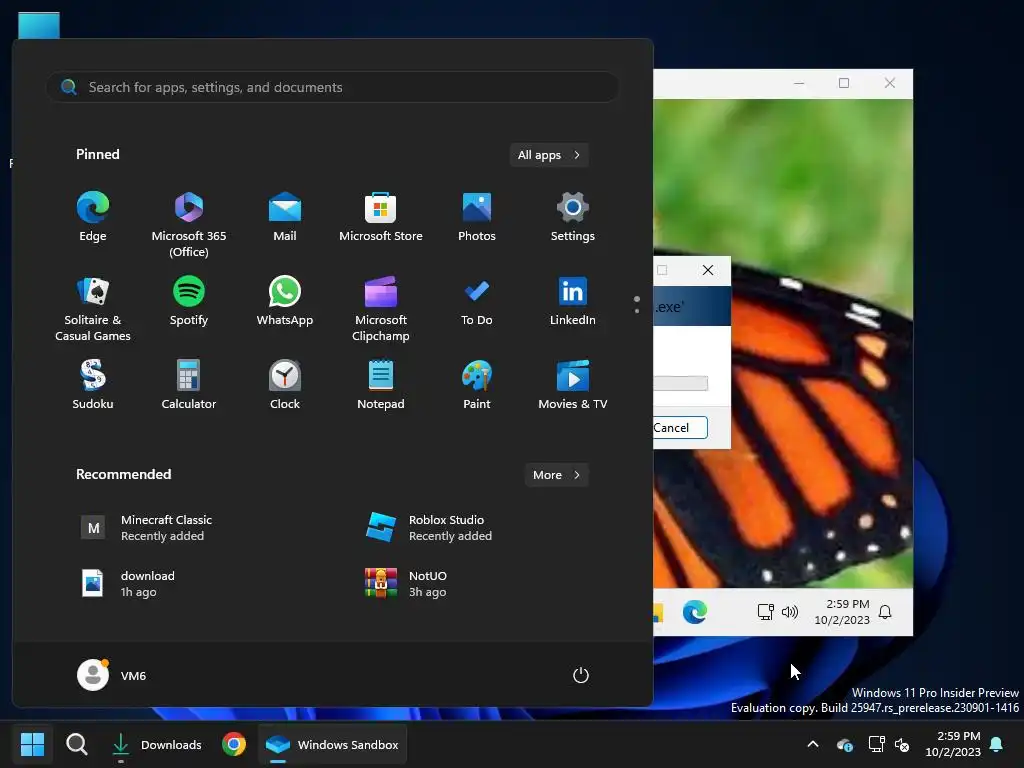Screen dimensions: 1024x768
Task: Open Sandbox notification bell
Action: [x=885, y=612]
